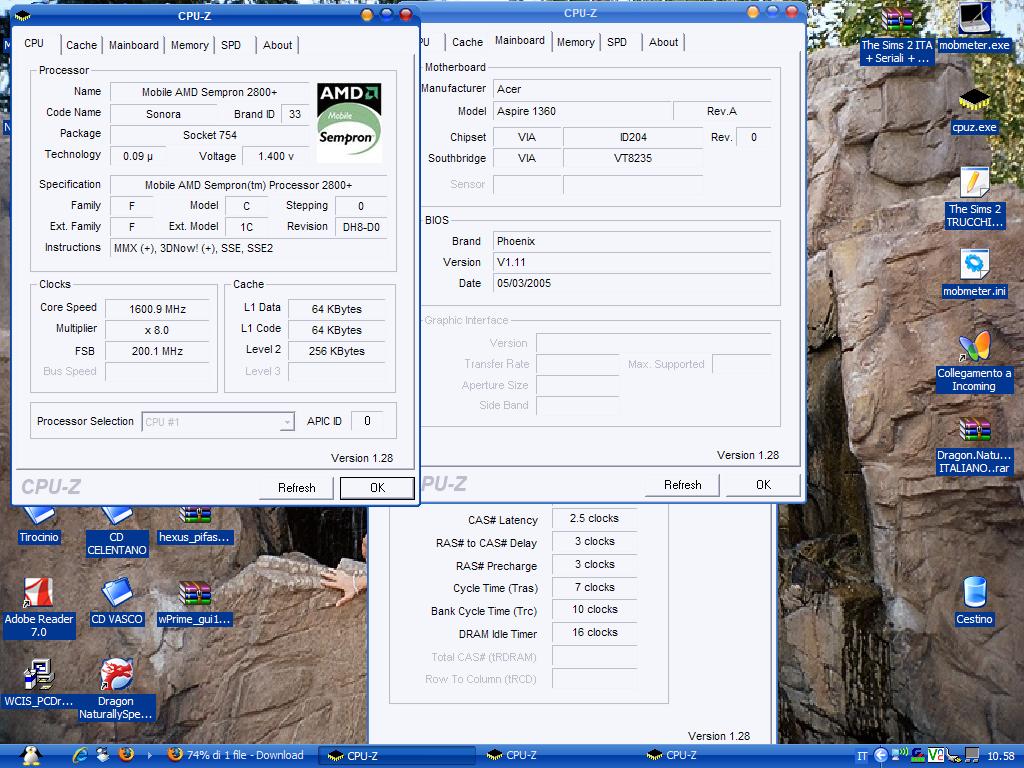The height and width of the screenshot is (768, 1024).
Task: Open The Sims 2 TRUCCHI document icon
Action: [974, 197]
